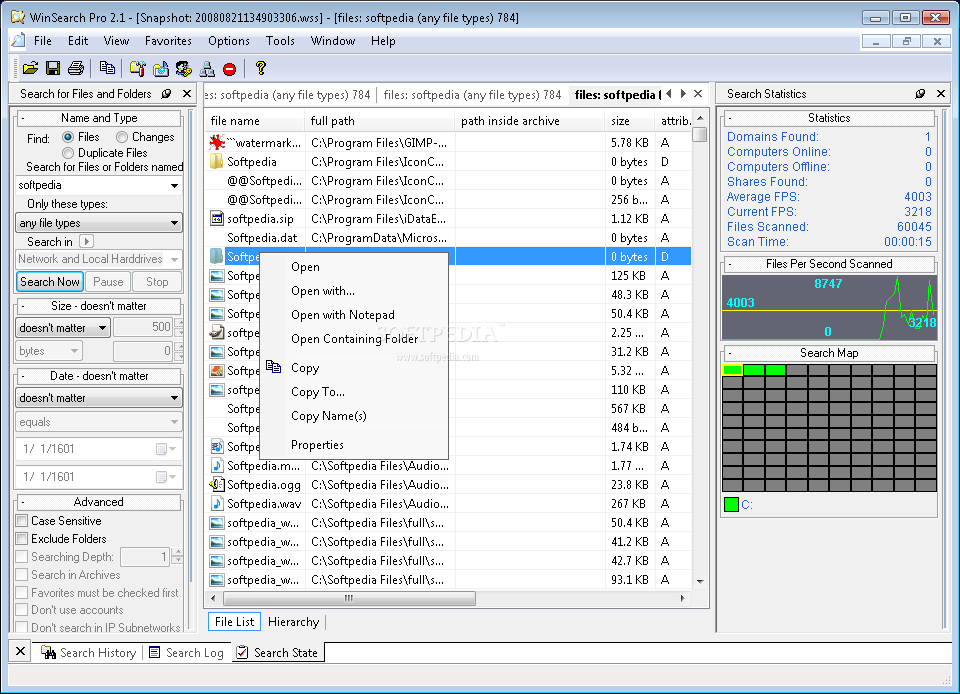
Task: Collapse the Statistics section
Action: point(730,118)
